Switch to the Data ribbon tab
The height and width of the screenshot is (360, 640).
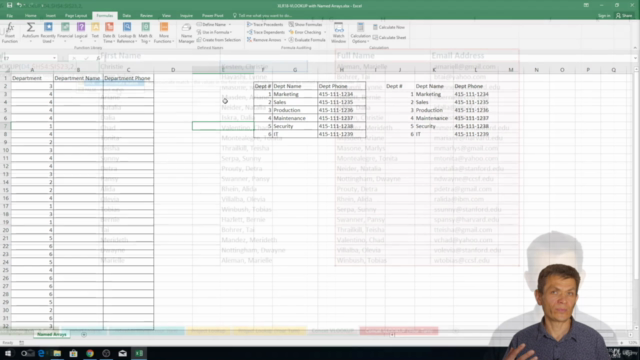[x=127, y=16]
